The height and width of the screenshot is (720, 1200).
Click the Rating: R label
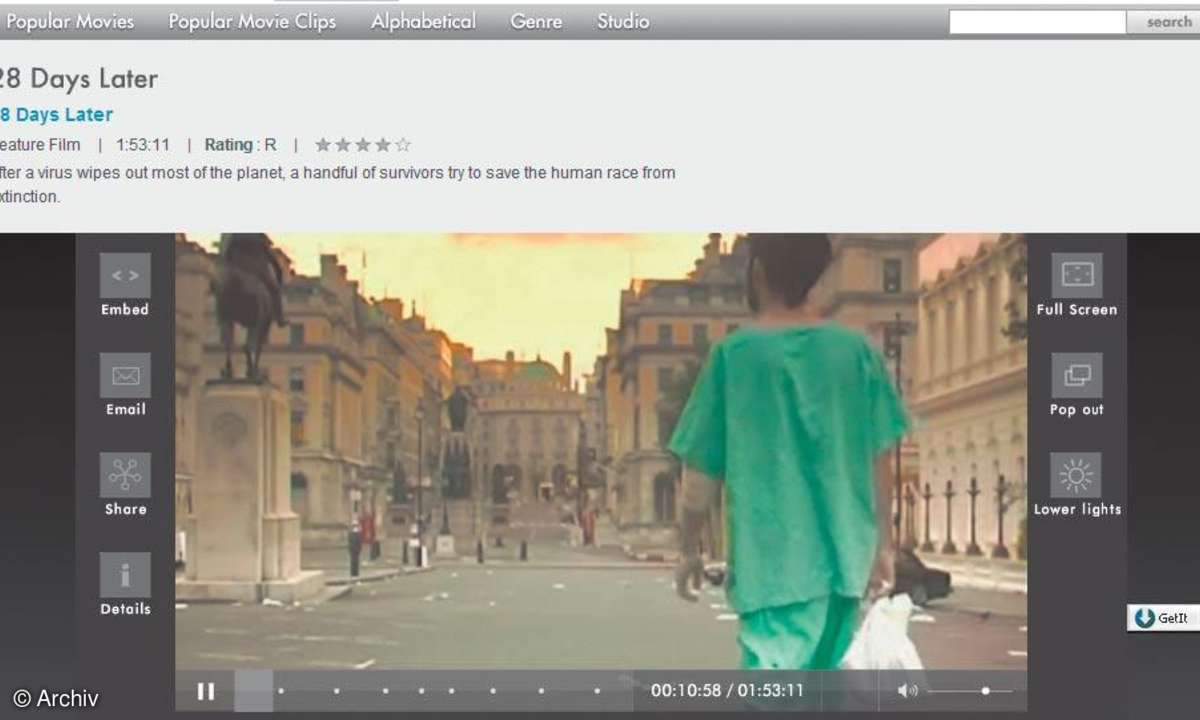[x=241, y=145]
